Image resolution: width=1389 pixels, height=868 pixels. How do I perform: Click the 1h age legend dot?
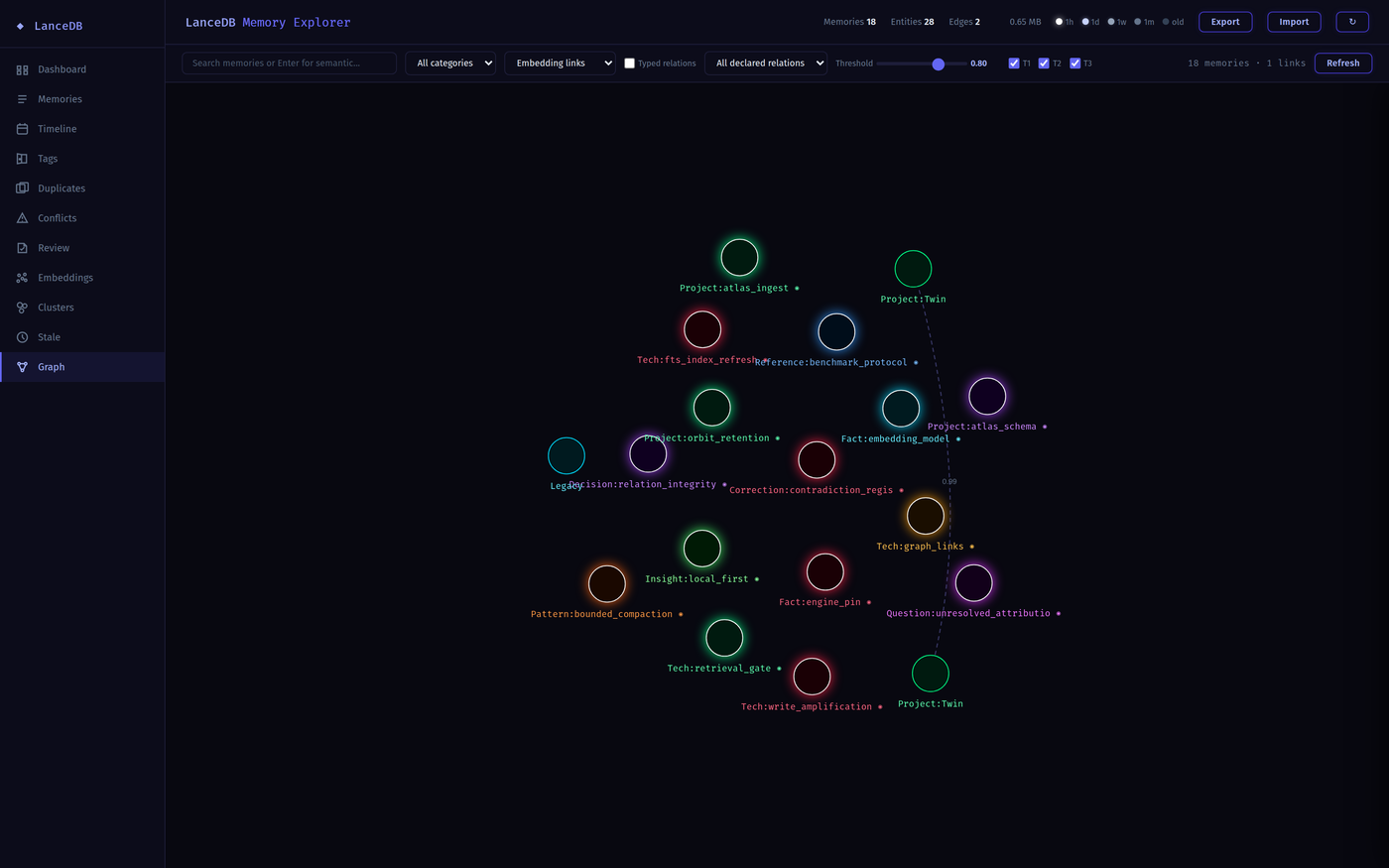tap(1059, 22)
